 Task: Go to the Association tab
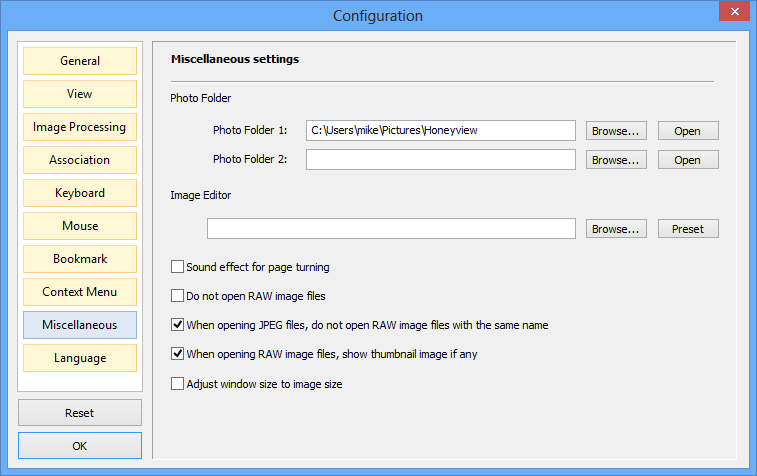coord(80,160)
